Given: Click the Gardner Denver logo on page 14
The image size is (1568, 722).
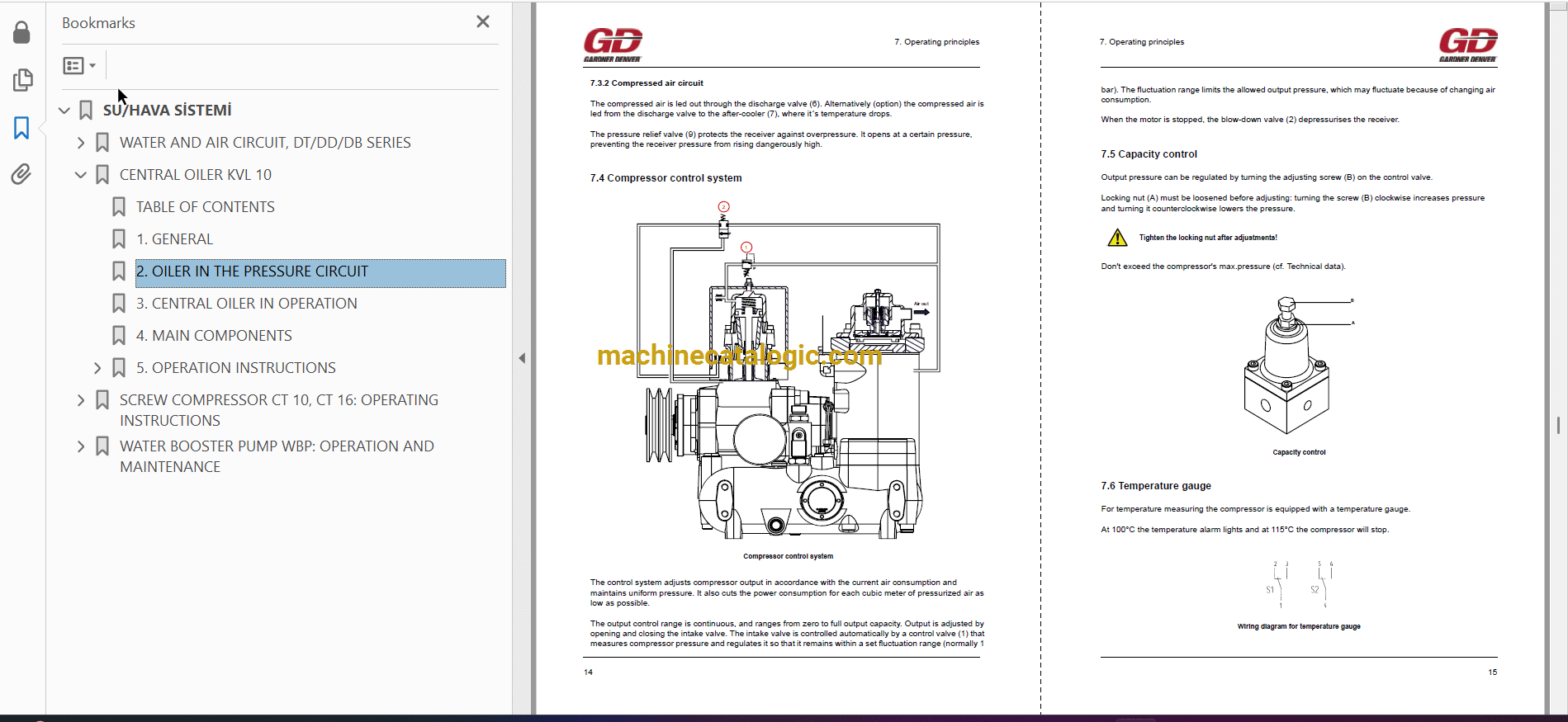Looking at the screenshot, I should [x=613, y=45].
